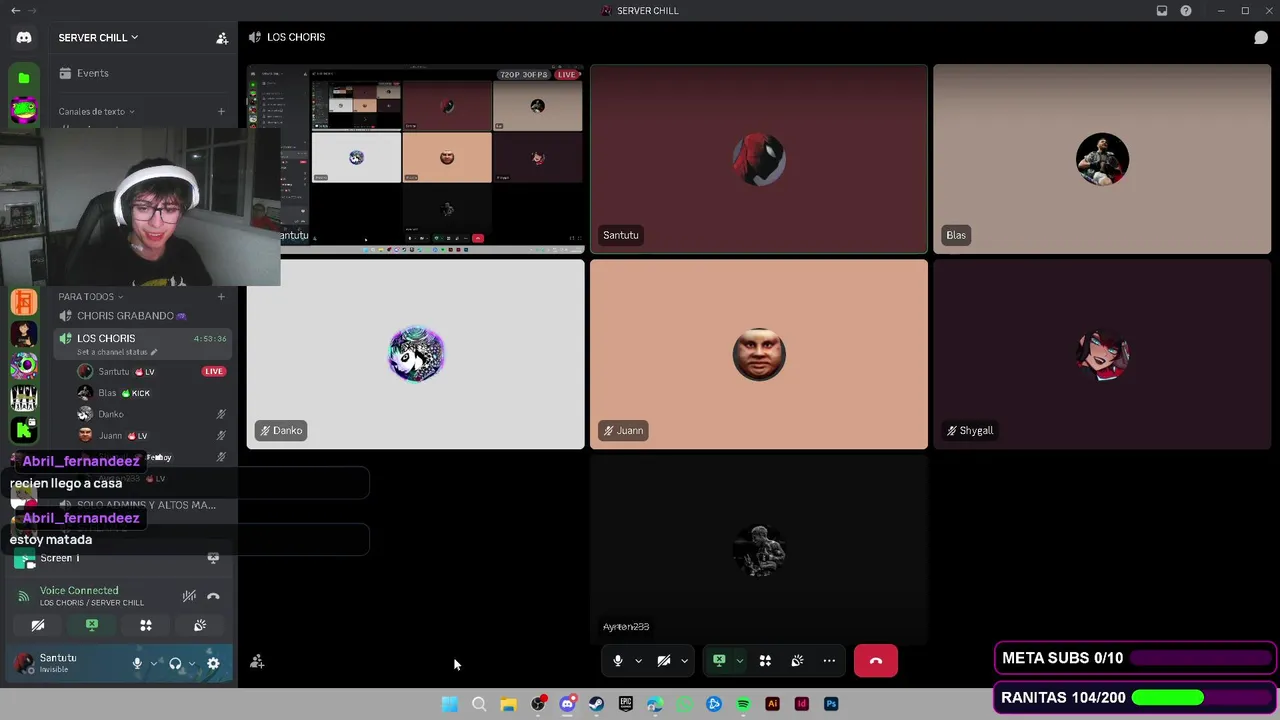
Task: Toggle noise suppression in Voice Connected panel
Action: point(189,596)
